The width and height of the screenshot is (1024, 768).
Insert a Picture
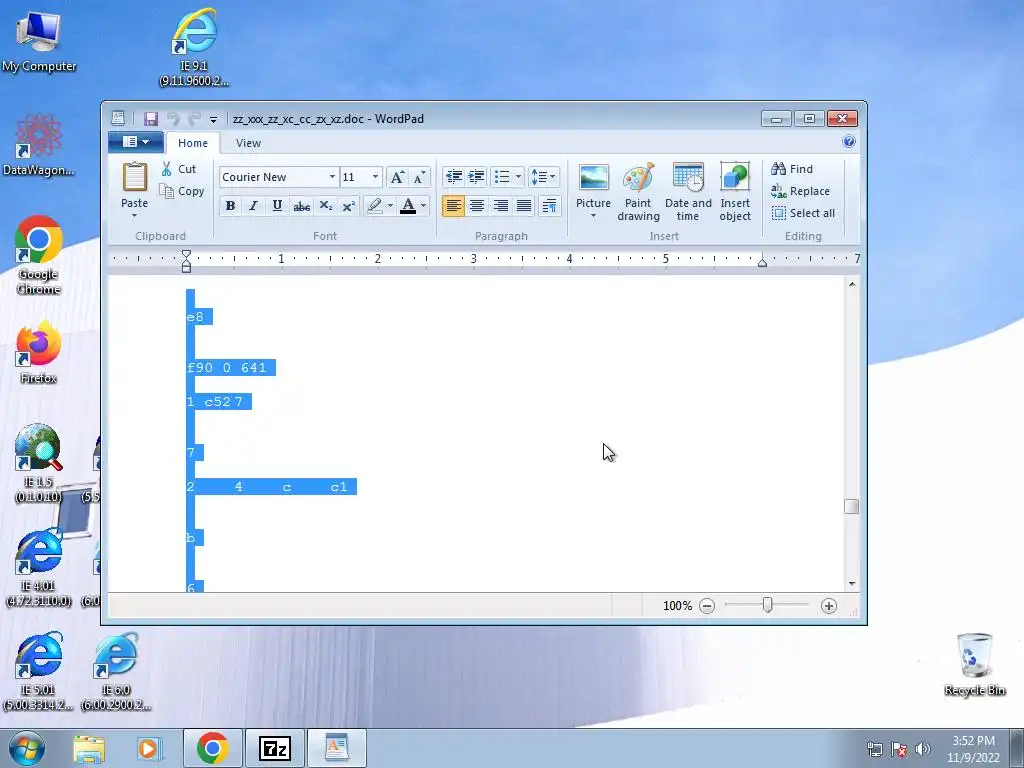[593, 185]
